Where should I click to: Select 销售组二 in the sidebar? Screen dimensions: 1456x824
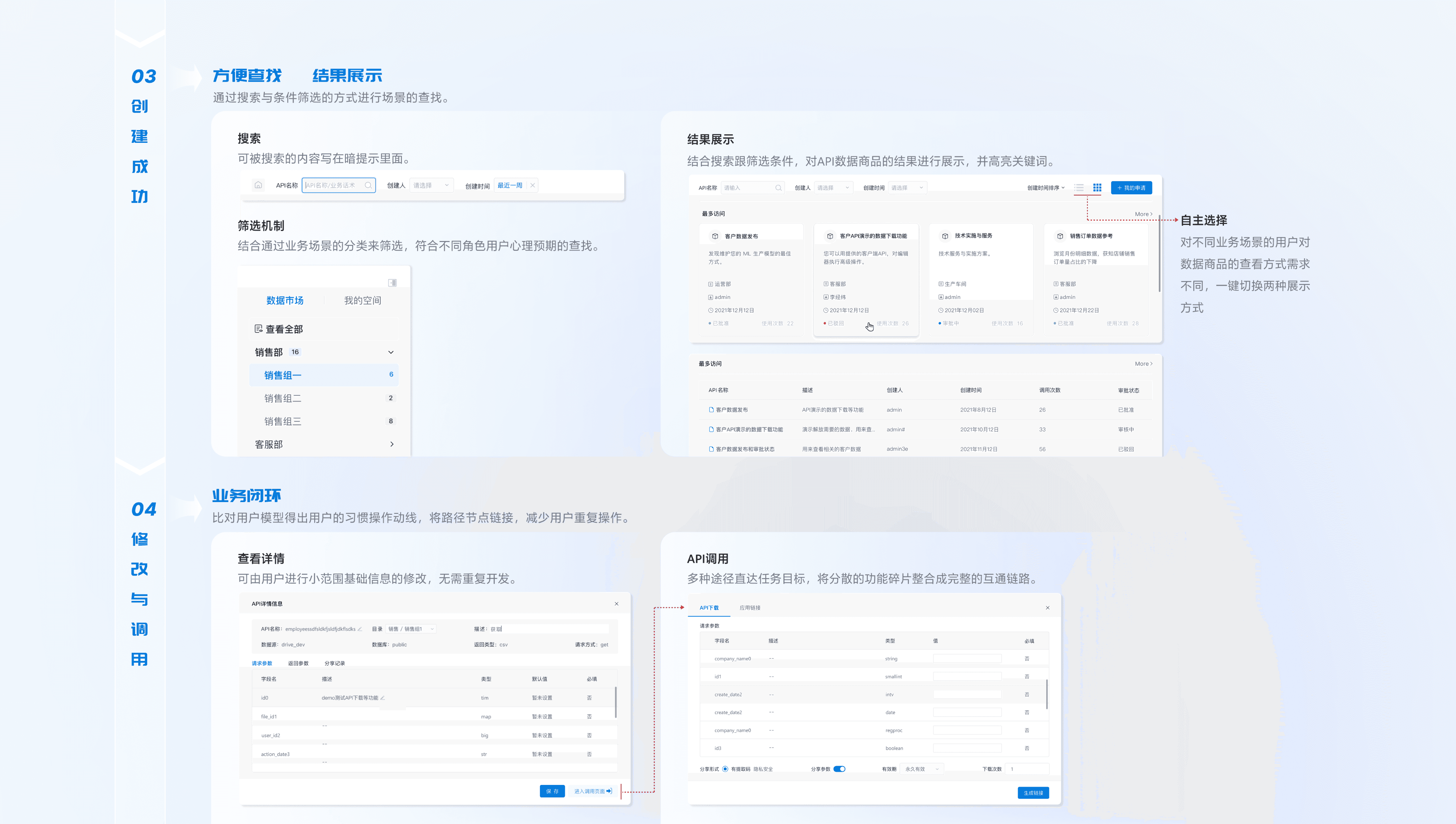pyautogui.click(x=324, y=398)
